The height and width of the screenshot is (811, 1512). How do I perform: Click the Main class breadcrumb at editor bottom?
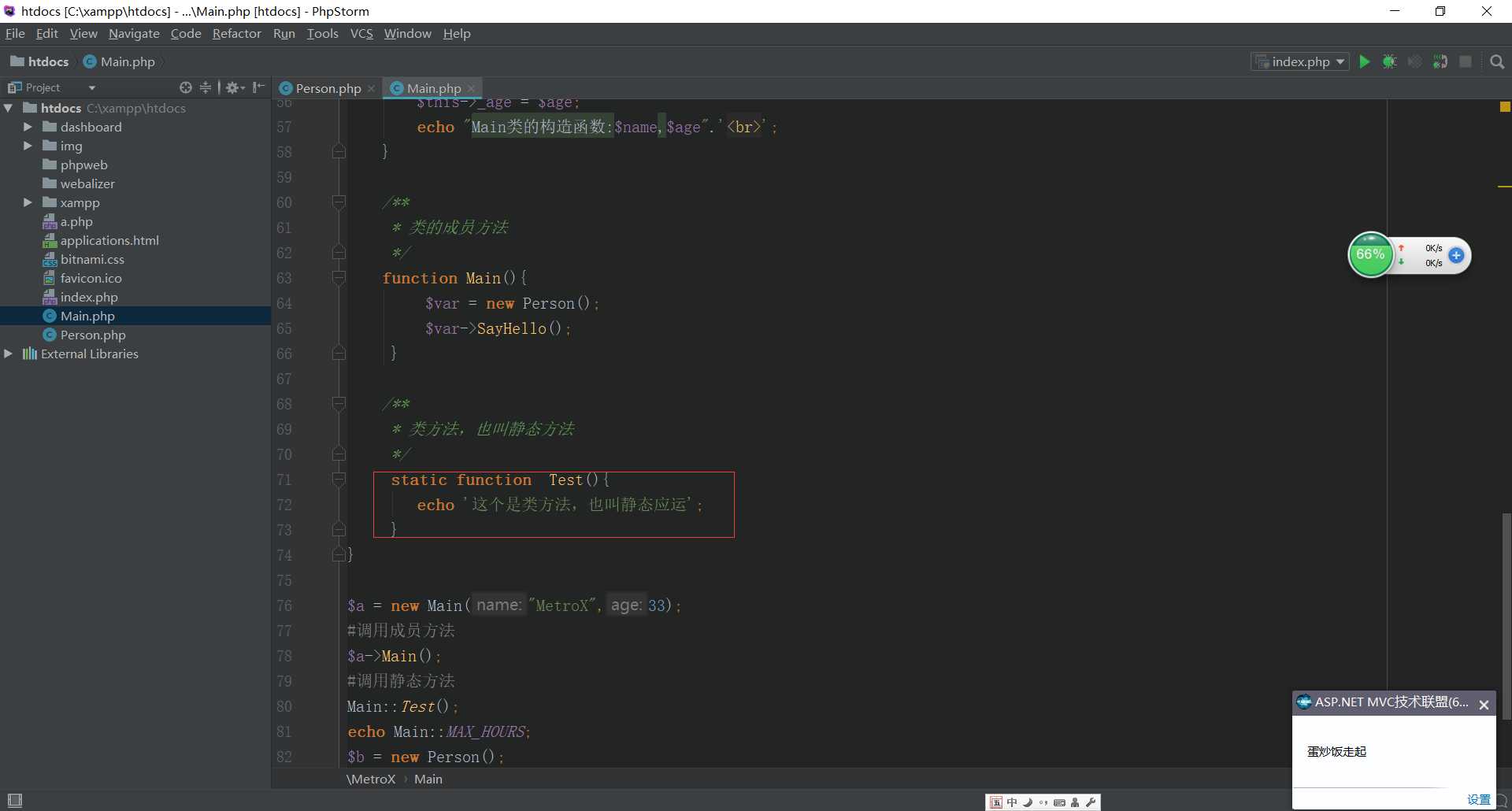point(428,779)
